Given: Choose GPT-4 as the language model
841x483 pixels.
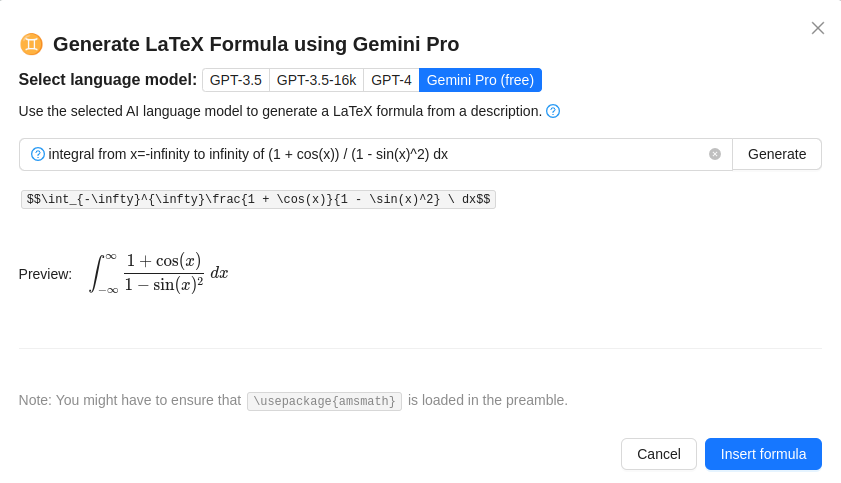Looking at the screenshot, I should 391,80.
